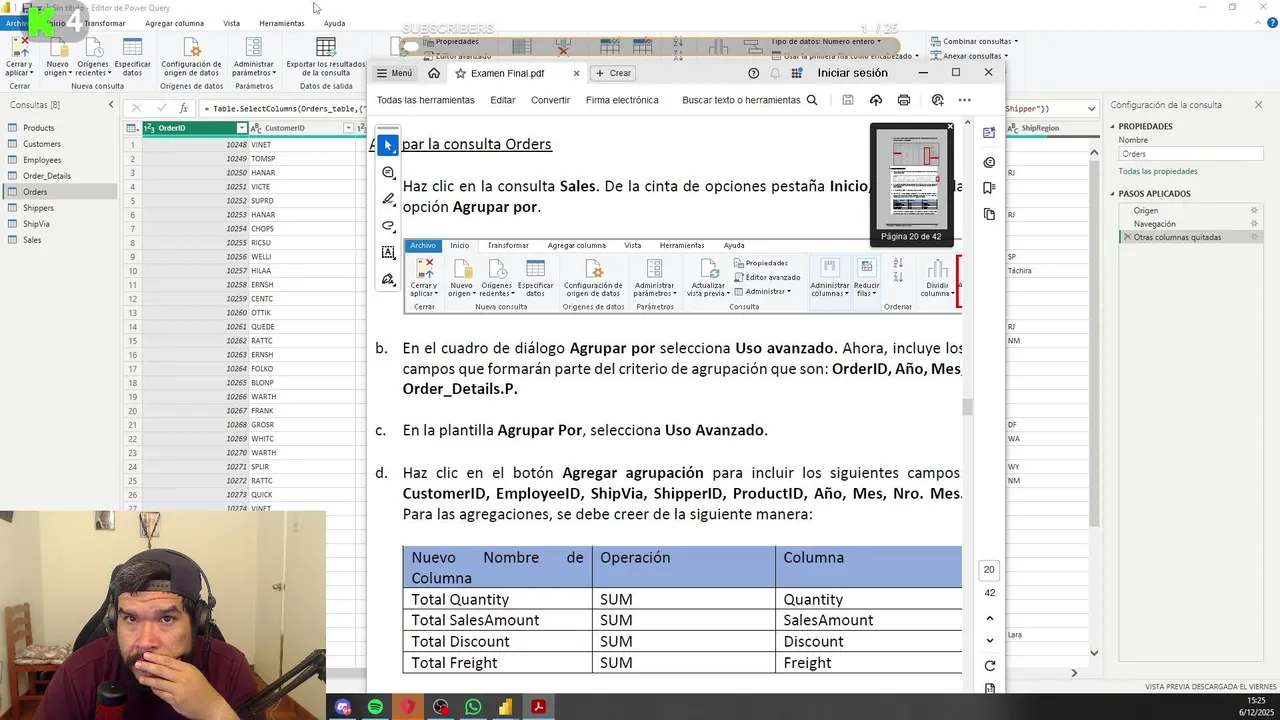Open Orígenes recientes dropdown
The width and height of the screenshot is (1280, 720).
pos(93,55)
